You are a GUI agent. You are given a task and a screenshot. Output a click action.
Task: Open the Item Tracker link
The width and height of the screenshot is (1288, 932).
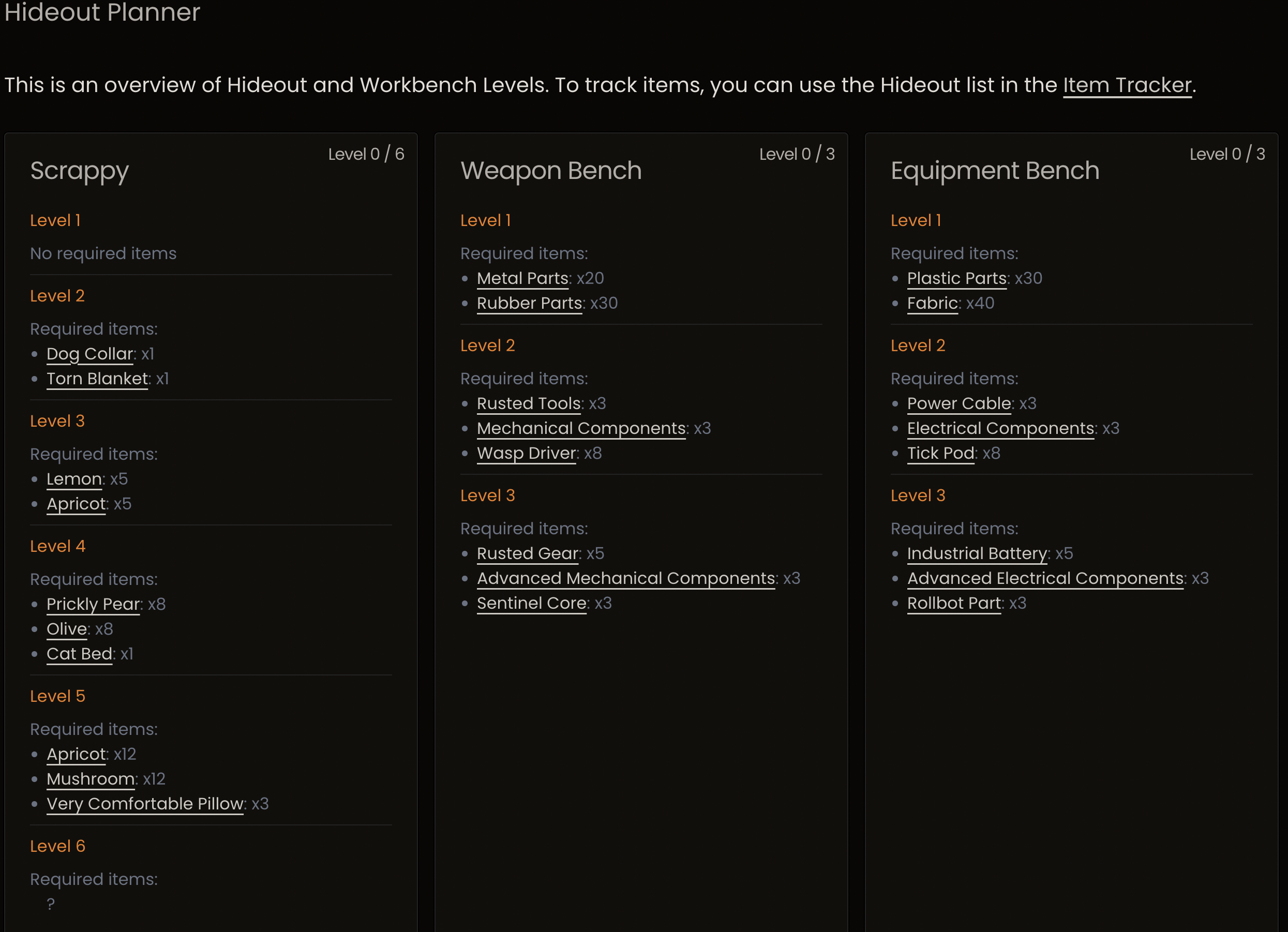tap(1127, 85)
